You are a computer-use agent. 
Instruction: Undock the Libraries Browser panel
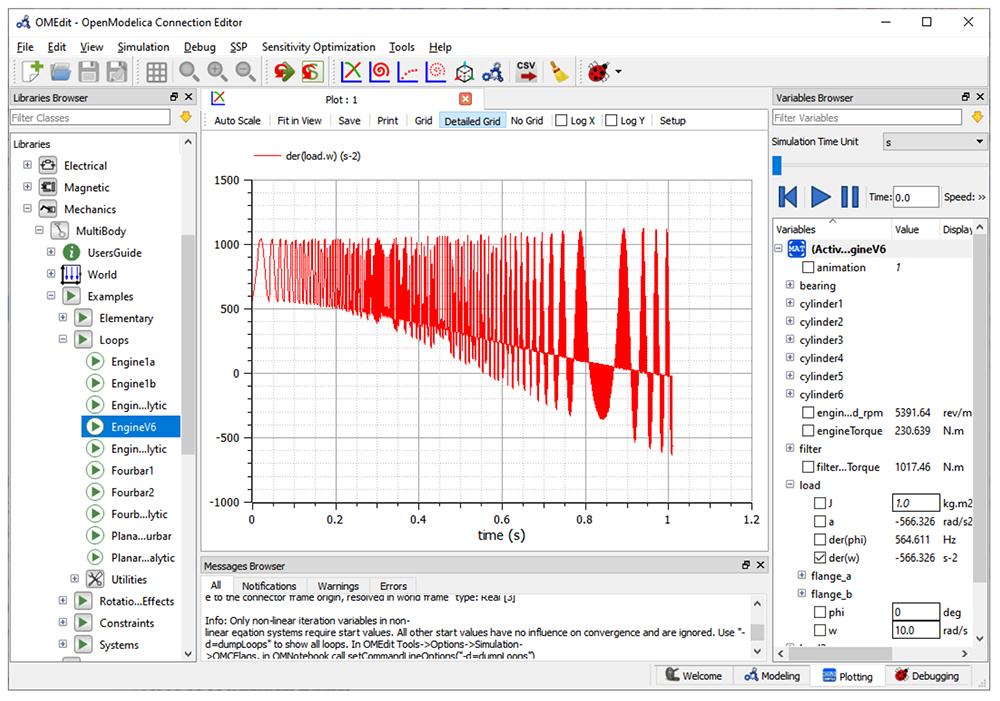(174, 97)
